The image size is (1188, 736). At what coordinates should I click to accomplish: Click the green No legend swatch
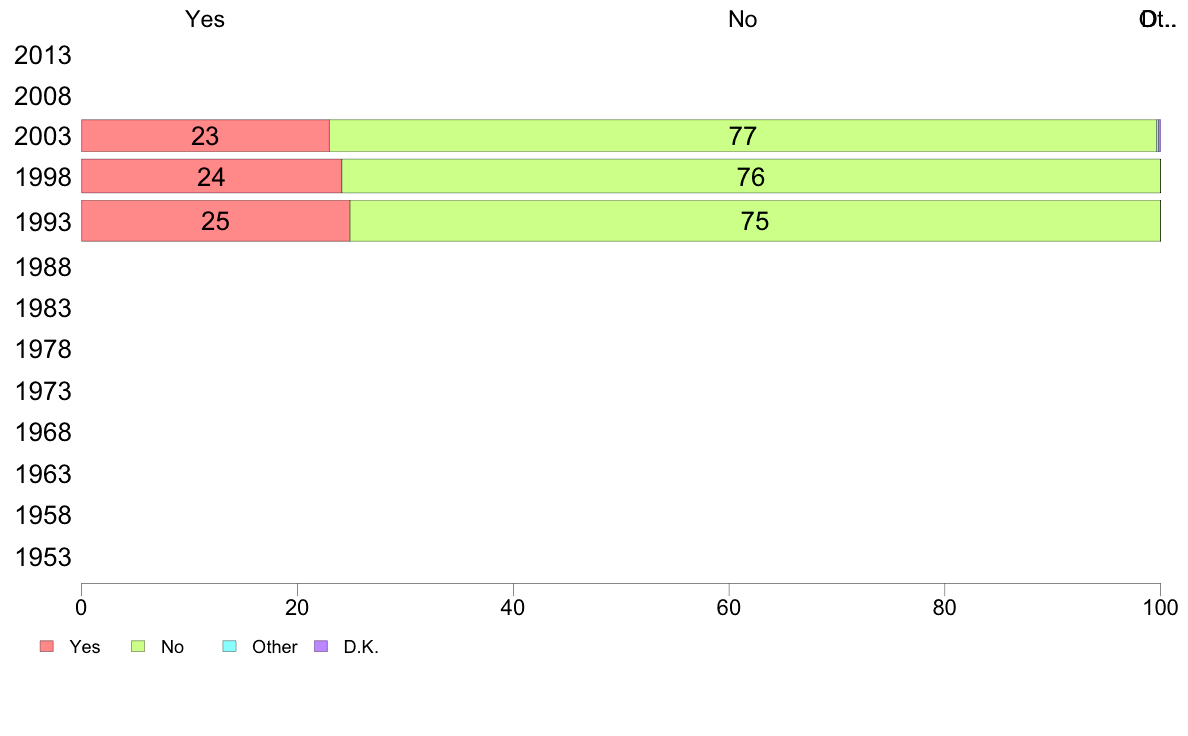coord(140,646)
